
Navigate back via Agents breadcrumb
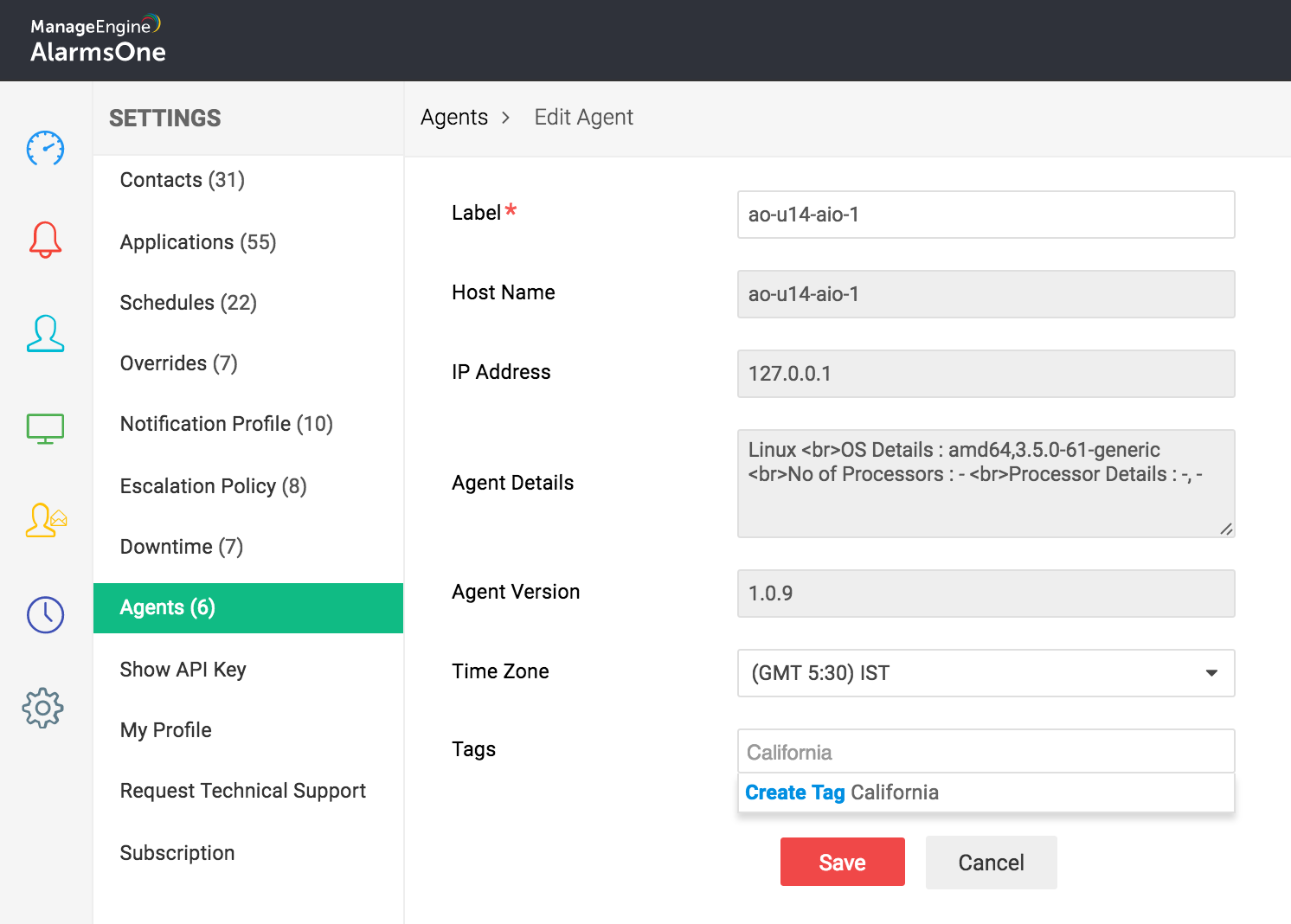click(x=454, y=117)
